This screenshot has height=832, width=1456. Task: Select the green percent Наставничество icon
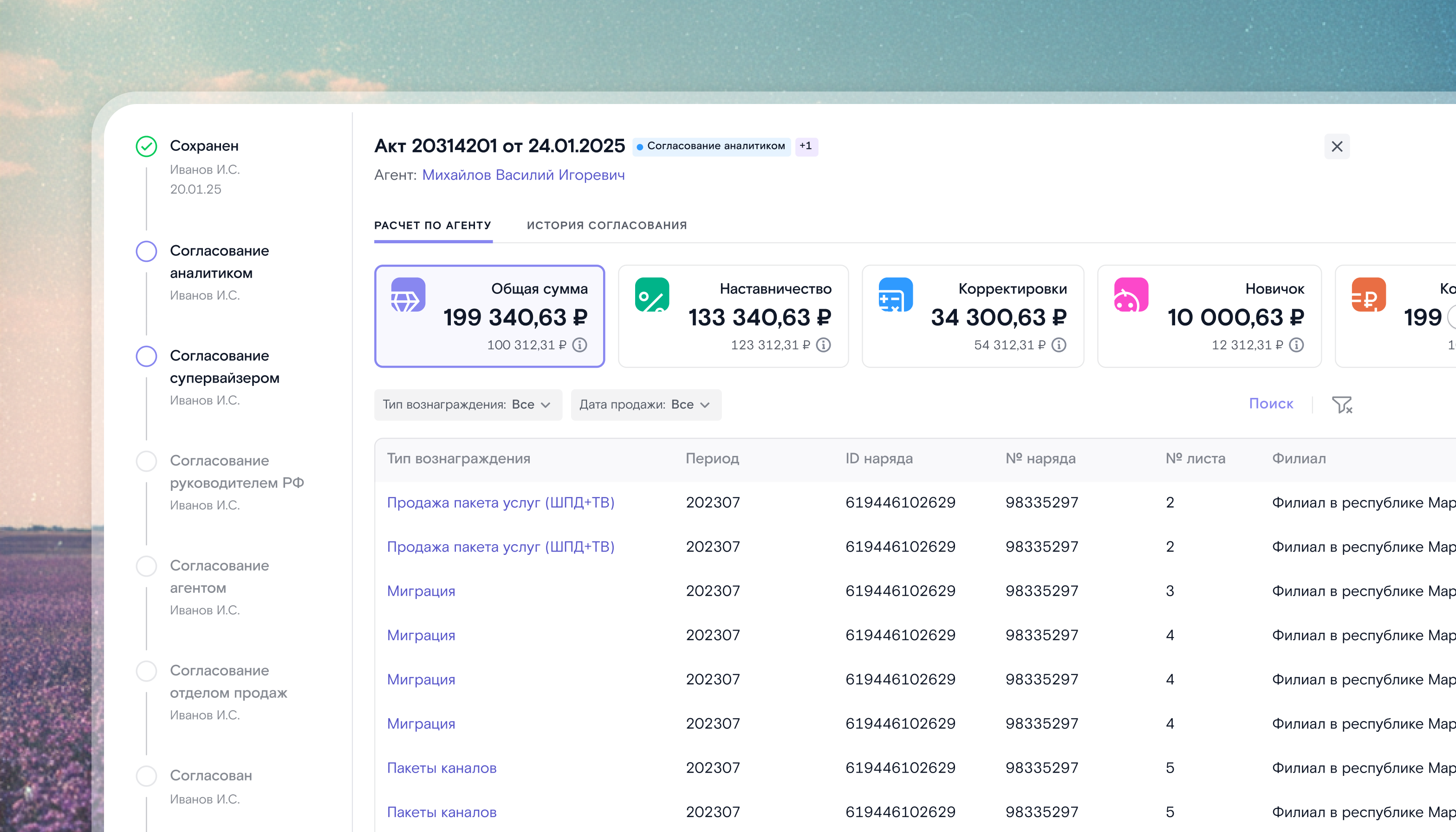point(652,295)
